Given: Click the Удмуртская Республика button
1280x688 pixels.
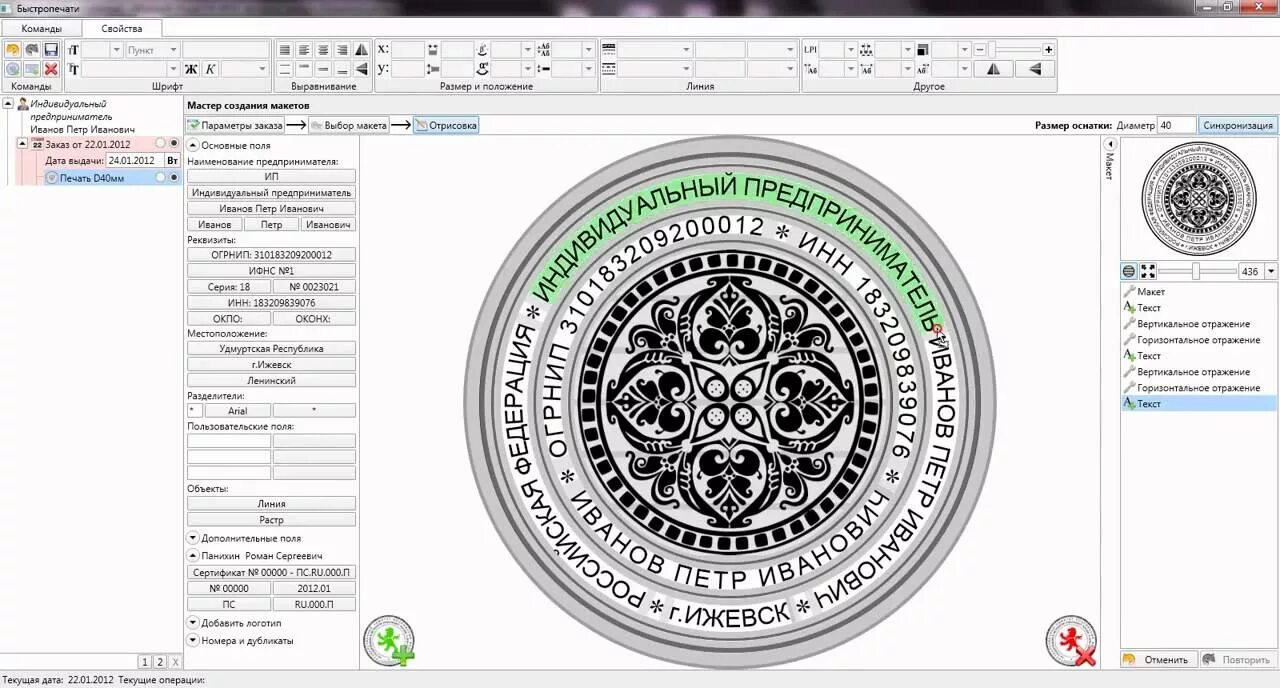Looking at the screenshot, I should [x=271, y=348].
